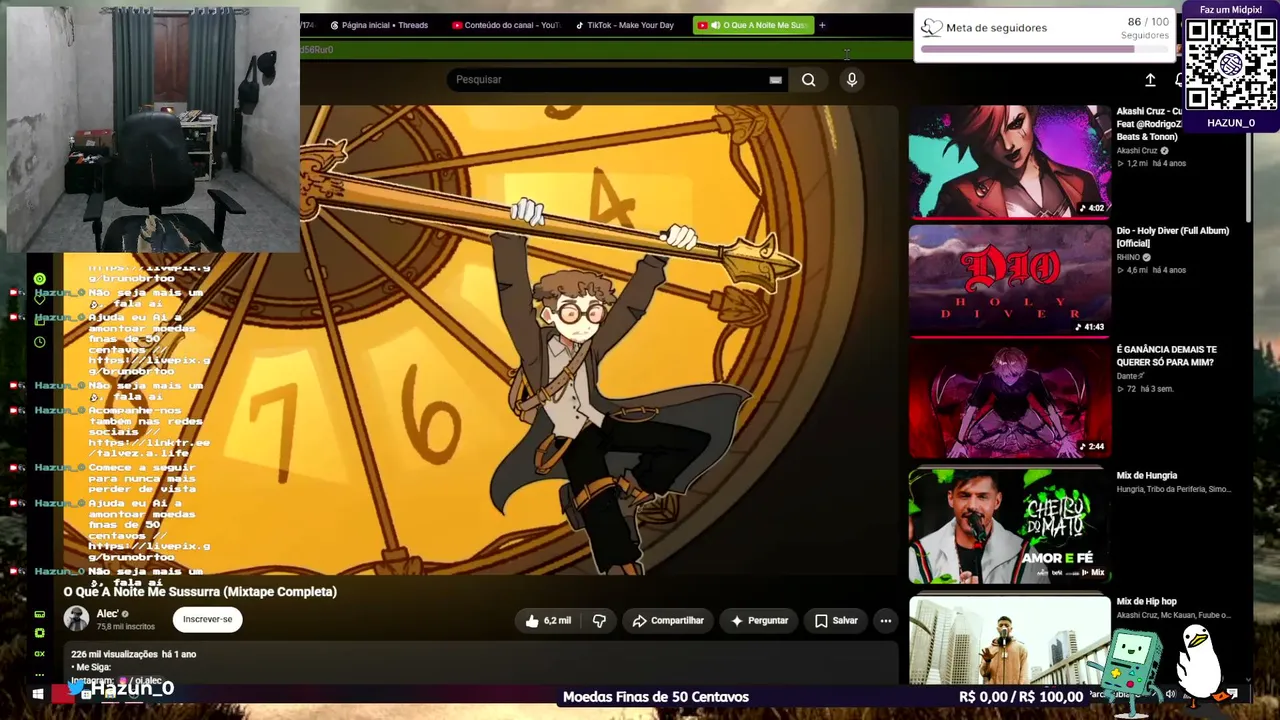Screen dimensions: 1280x720
Task: Like the video with 6,2 mil likes
Action: (548, 621)
